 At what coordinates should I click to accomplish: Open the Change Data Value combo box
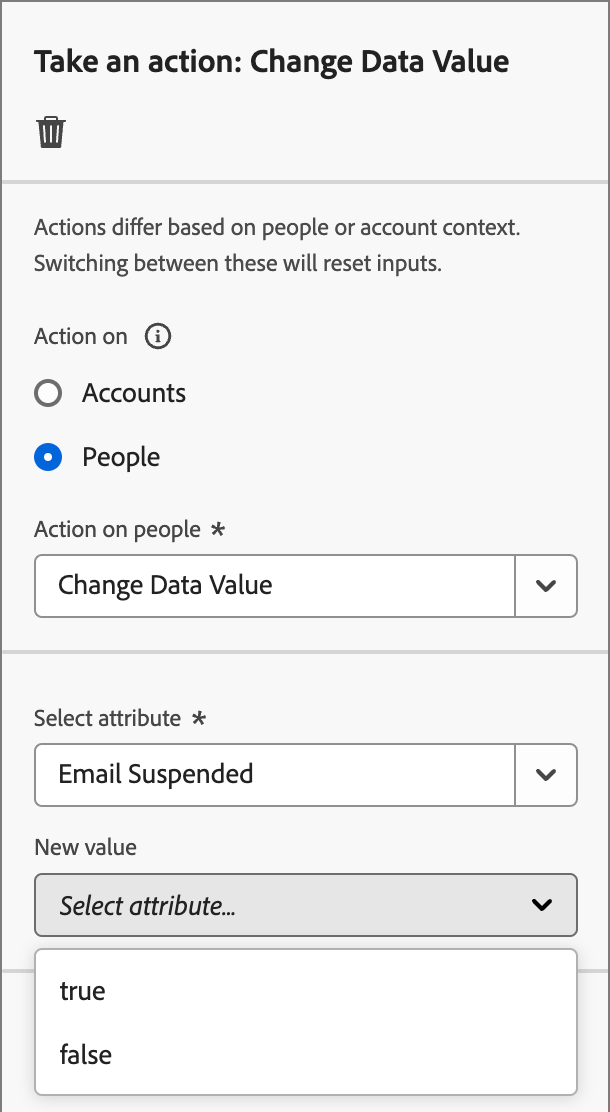(274, 585)
